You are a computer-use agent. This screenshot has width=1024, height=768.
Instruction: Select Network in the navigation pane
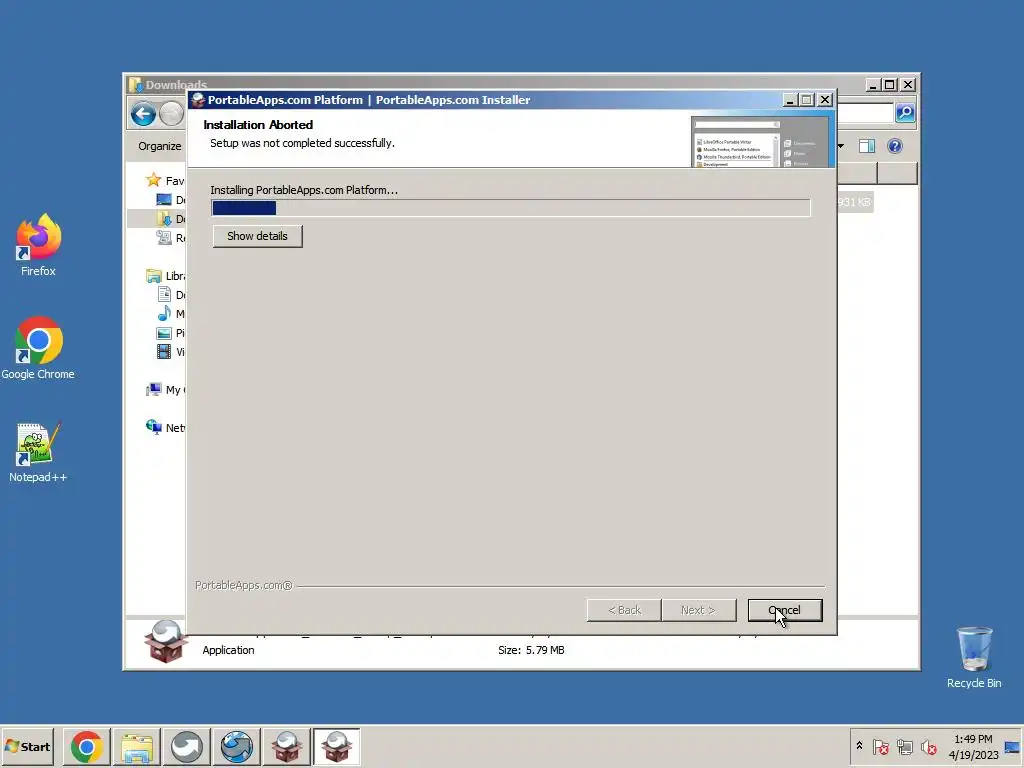click(165, 428)
